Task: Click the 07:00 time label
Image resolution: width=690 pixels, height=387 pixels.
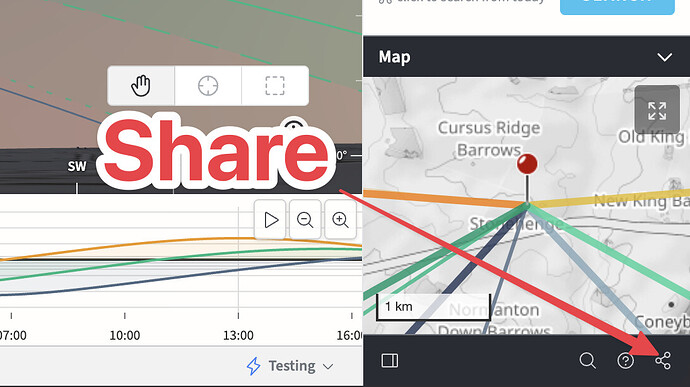Action: pos(12,335)
